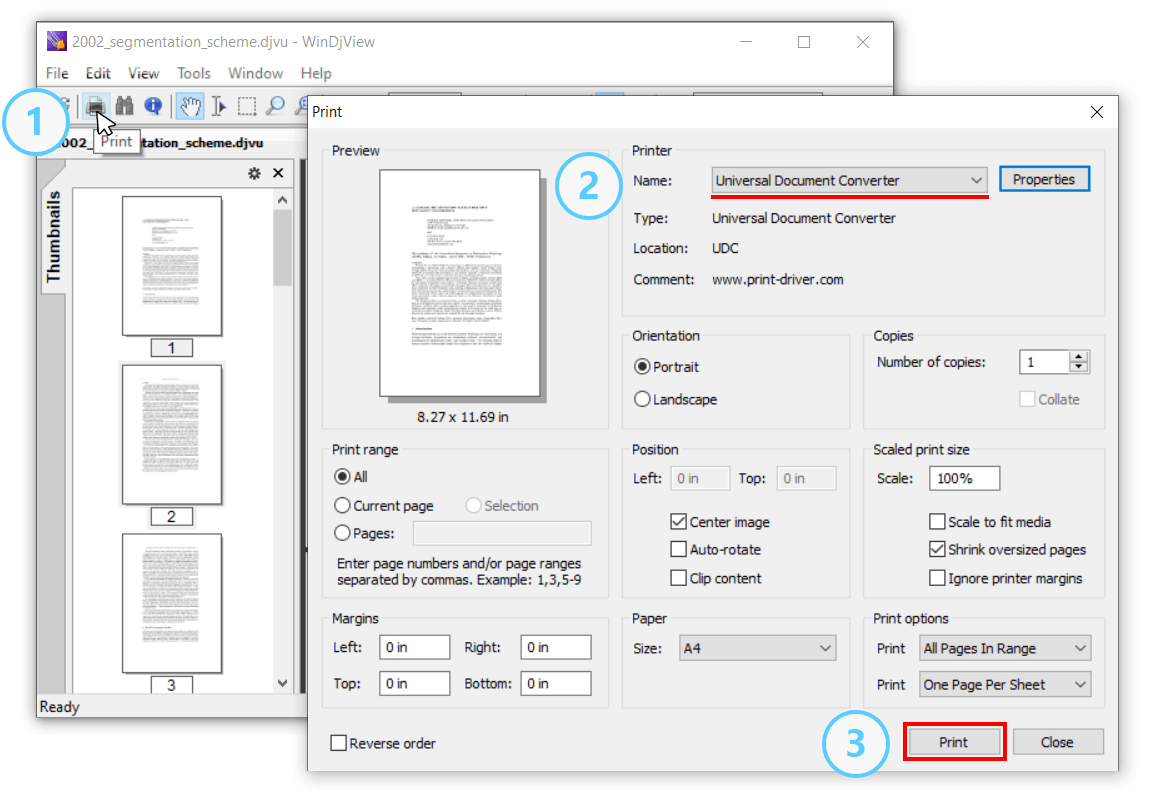Viewport: 1160px width, 795px height.
Task: Click the document information icon
Action: coord(151,105)
